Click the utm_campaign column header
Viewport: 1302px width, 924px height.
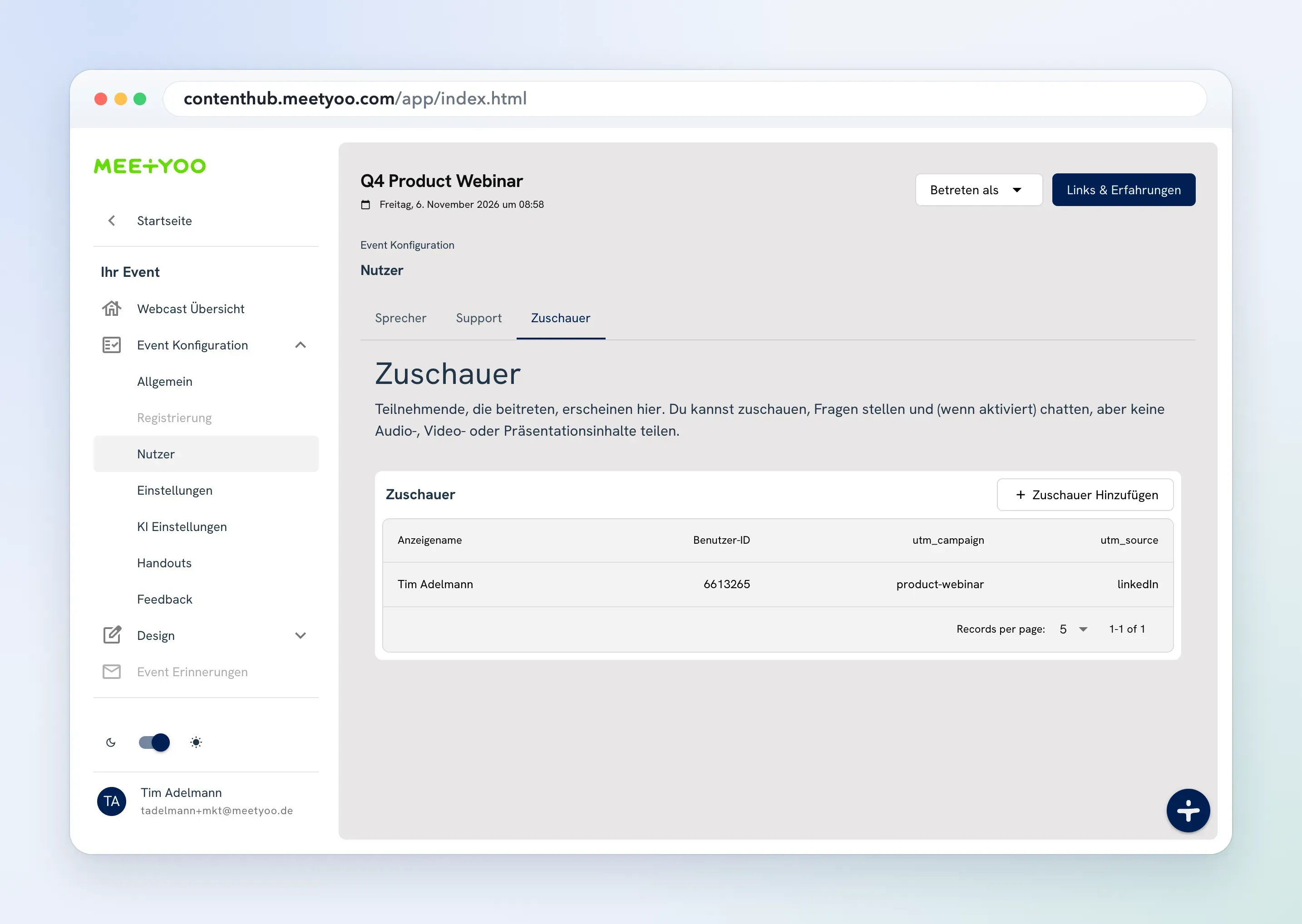click(x=948, y=540)
